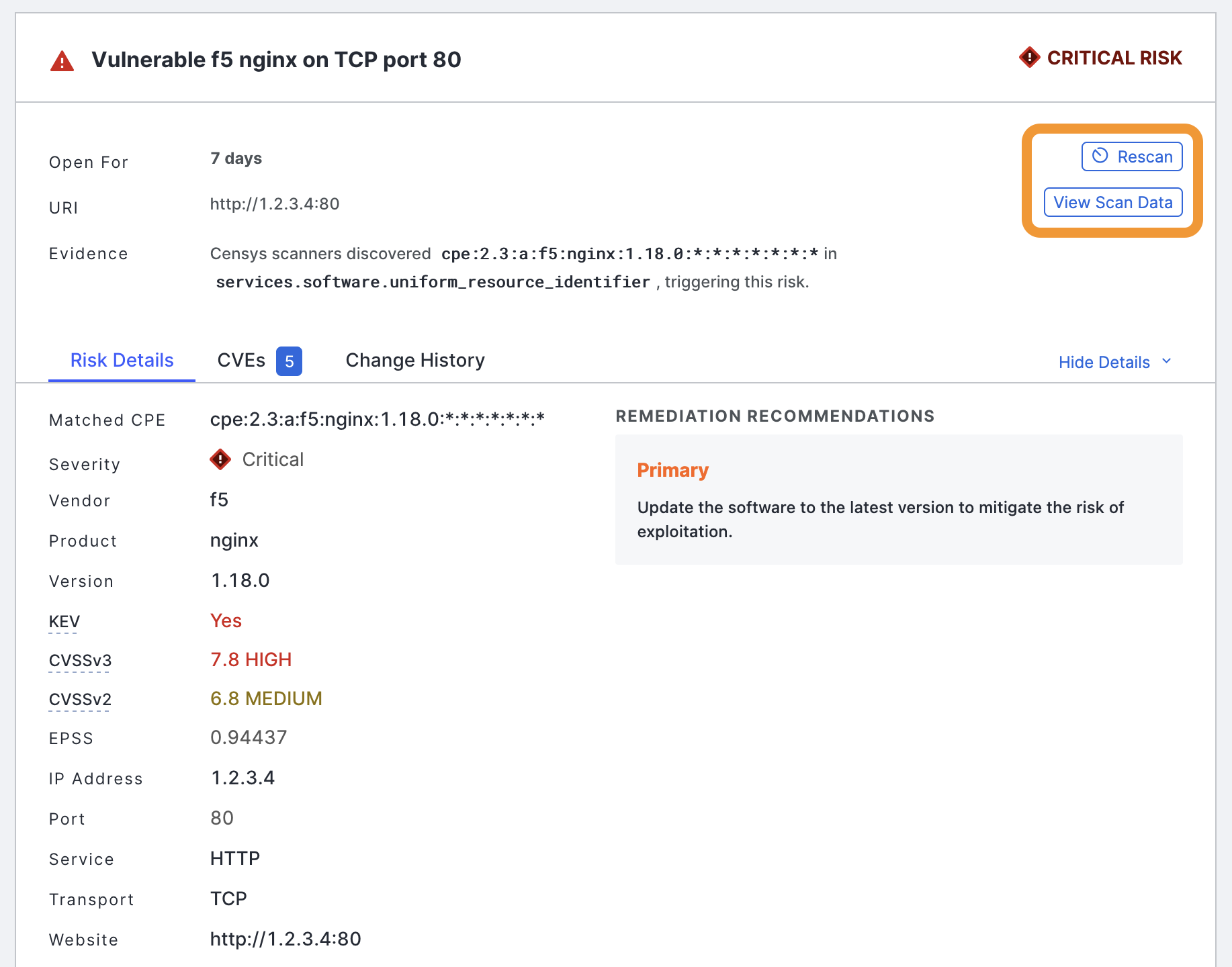The width and height of the screenshot is (1232, 967).
Task: Open the Change History tab
Action: 415,361
